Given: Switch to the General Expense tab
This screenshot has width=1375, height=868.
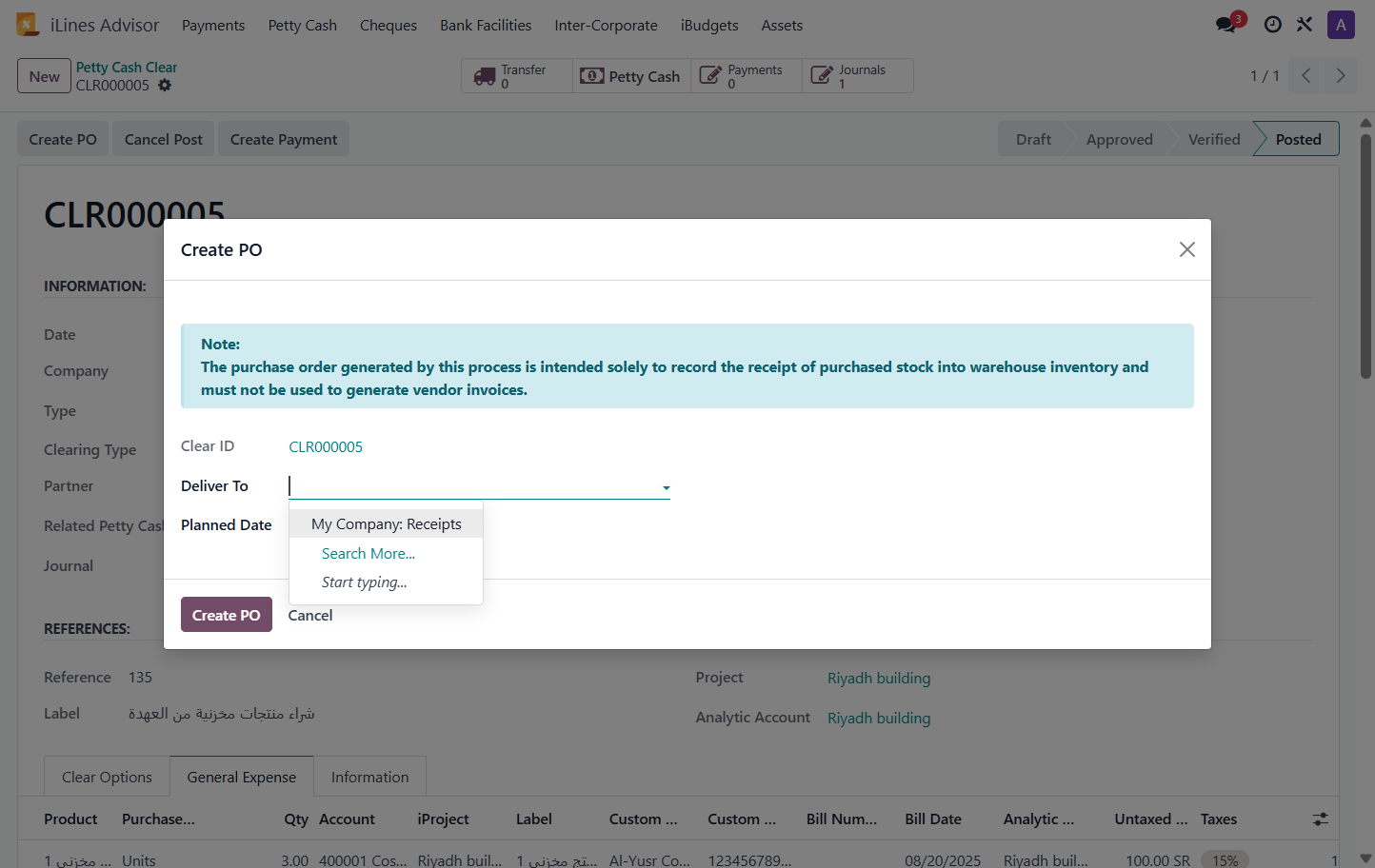Looking at the screenshot, I should coord(242,777).
